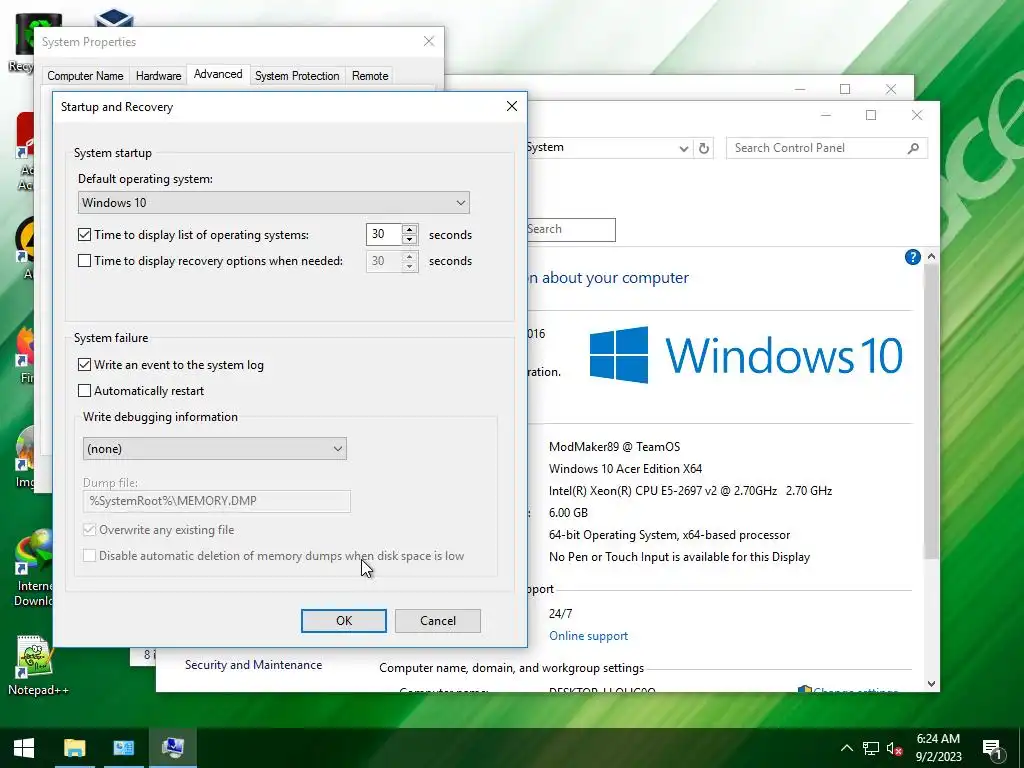
Task: Decrease operating systems list time spinner
Action: [409, 240]
